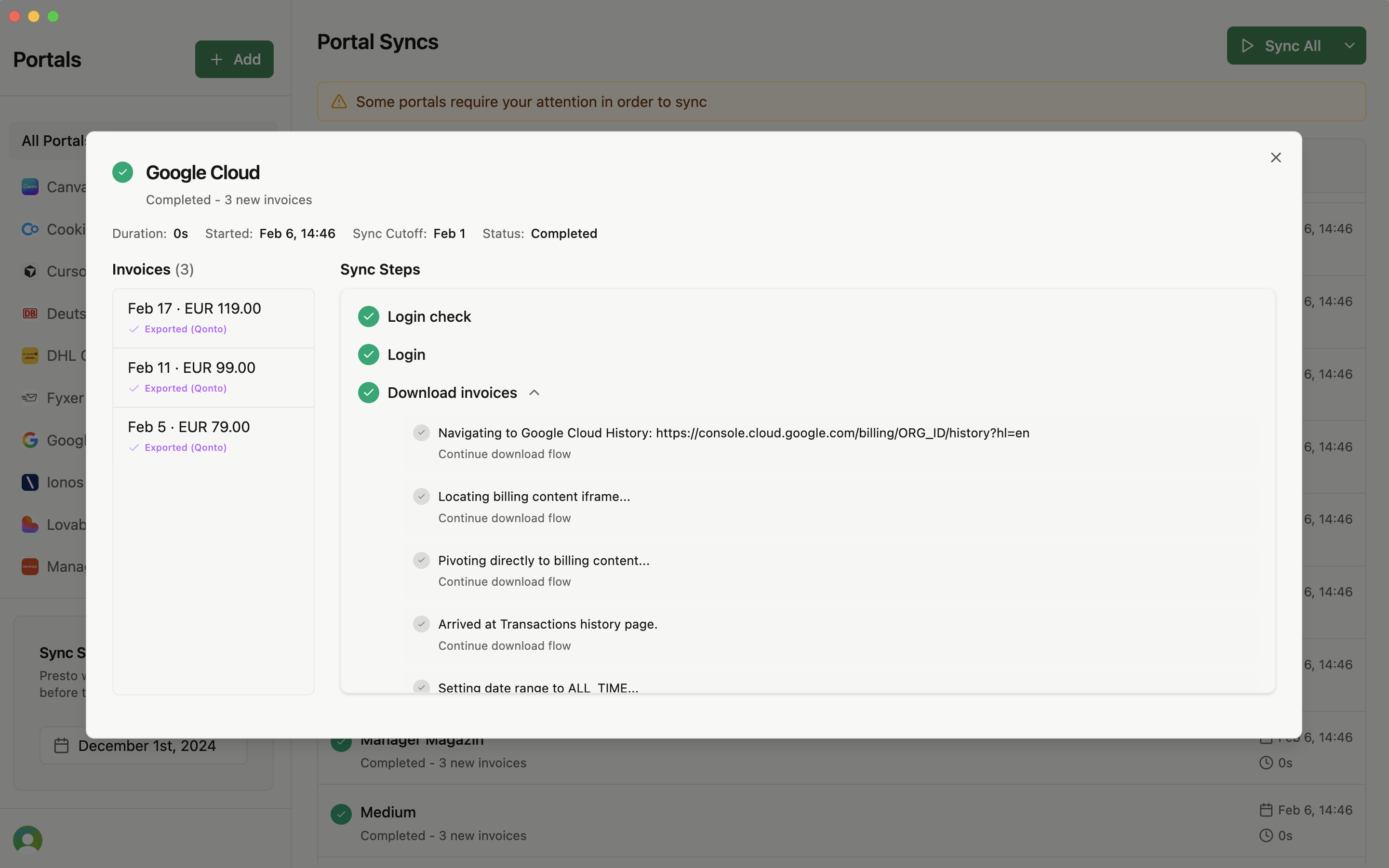Screen dimensions: 1389x868
Task: Open the DHL portal icon in sidebar
Action: pyautogui.click(x=30, y=355)
